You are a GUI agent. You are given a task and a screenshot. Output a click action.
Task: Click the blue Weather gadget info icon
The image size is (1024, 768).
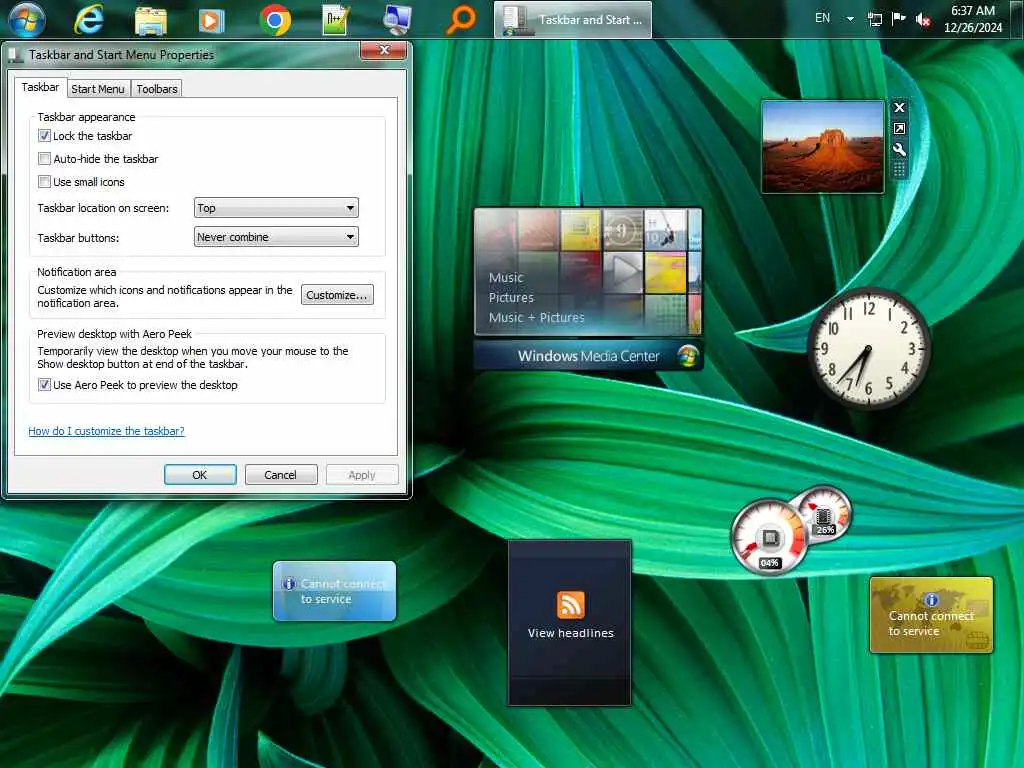coord(289,584)
